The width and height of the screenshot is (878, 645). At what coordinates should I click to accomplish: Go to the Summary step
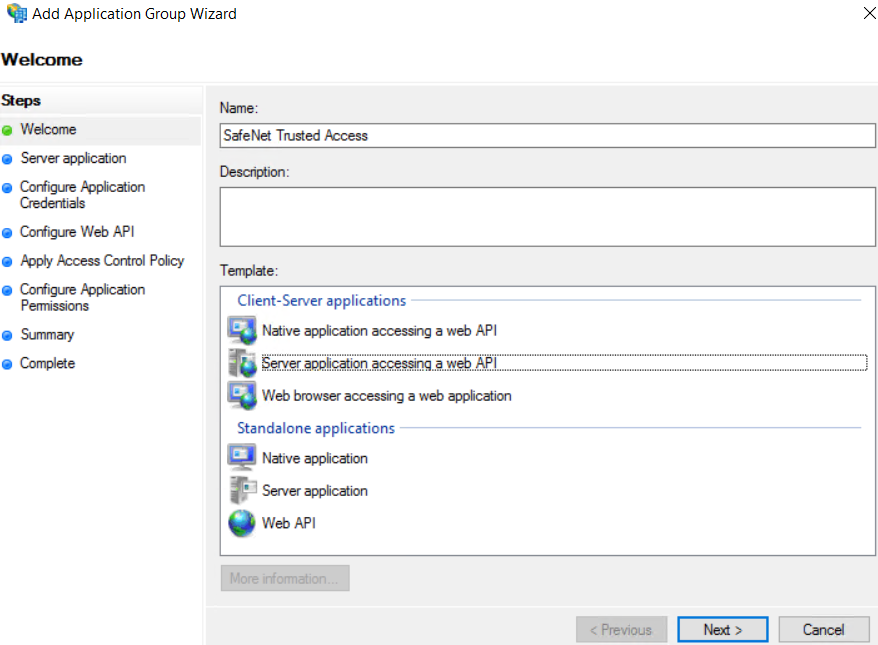coord(48,335)
